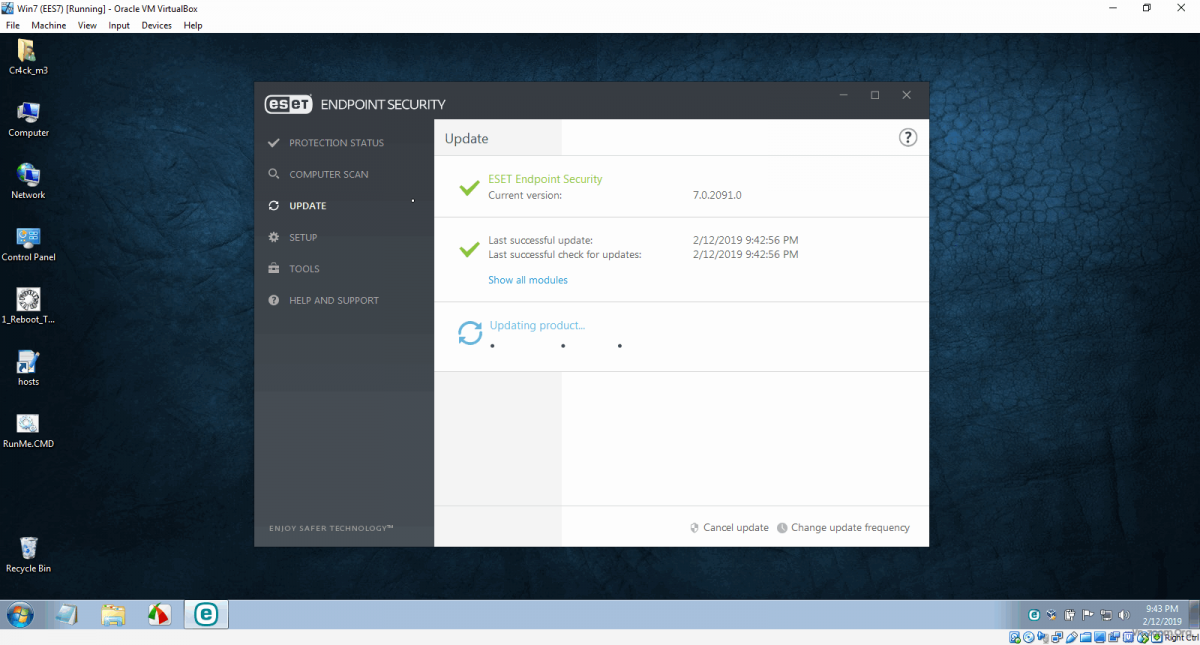Open Tools section in sidebar
1200x645 pixels.
[304, 269]
